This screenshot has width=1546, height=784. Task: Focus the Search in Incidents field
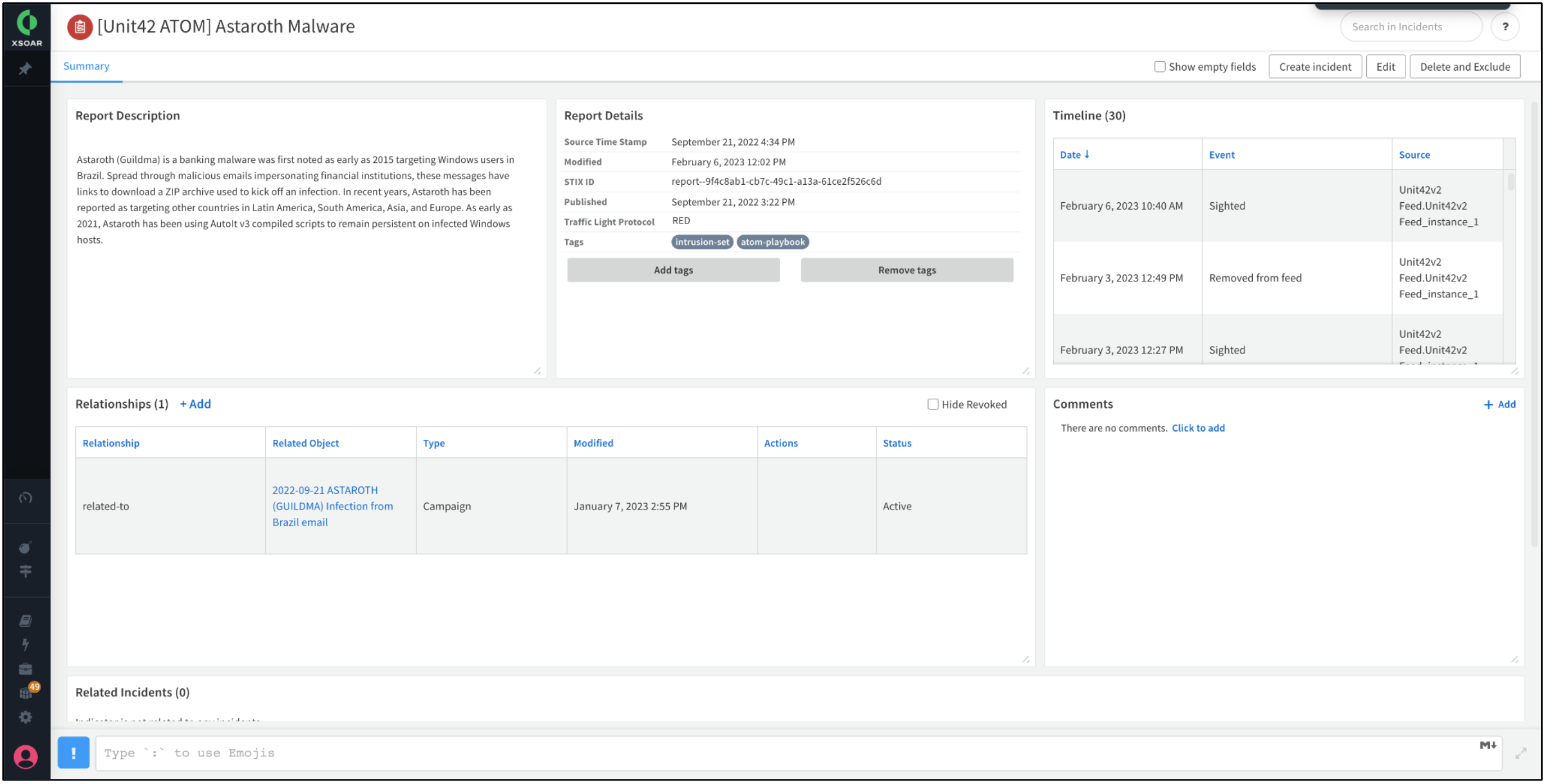click(x=1411, y=26)
